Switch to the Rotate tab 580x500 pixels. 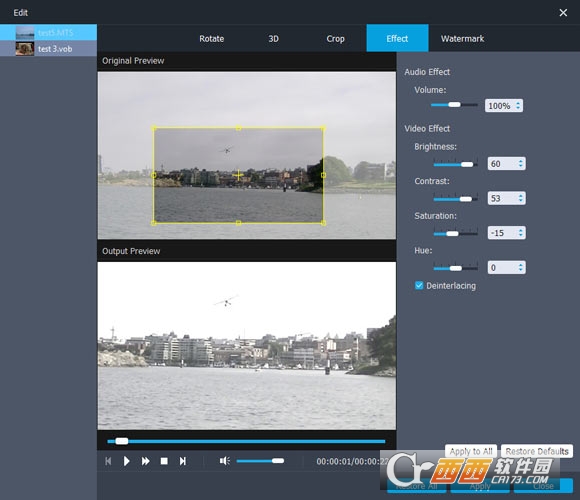pyautogui.click(x=212, y=38)
